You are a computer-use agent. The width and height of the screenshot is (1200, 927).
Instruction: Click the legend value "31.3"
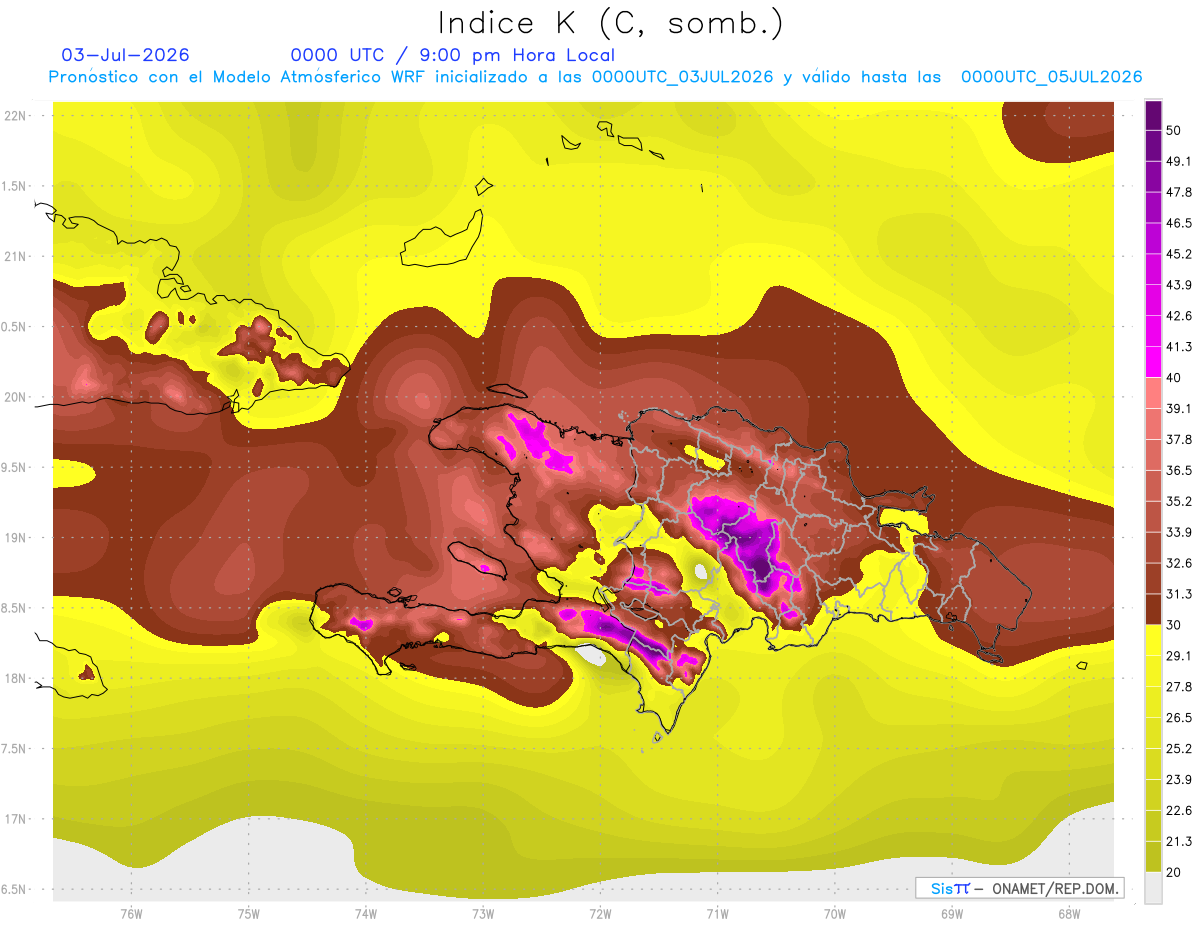1179,594
